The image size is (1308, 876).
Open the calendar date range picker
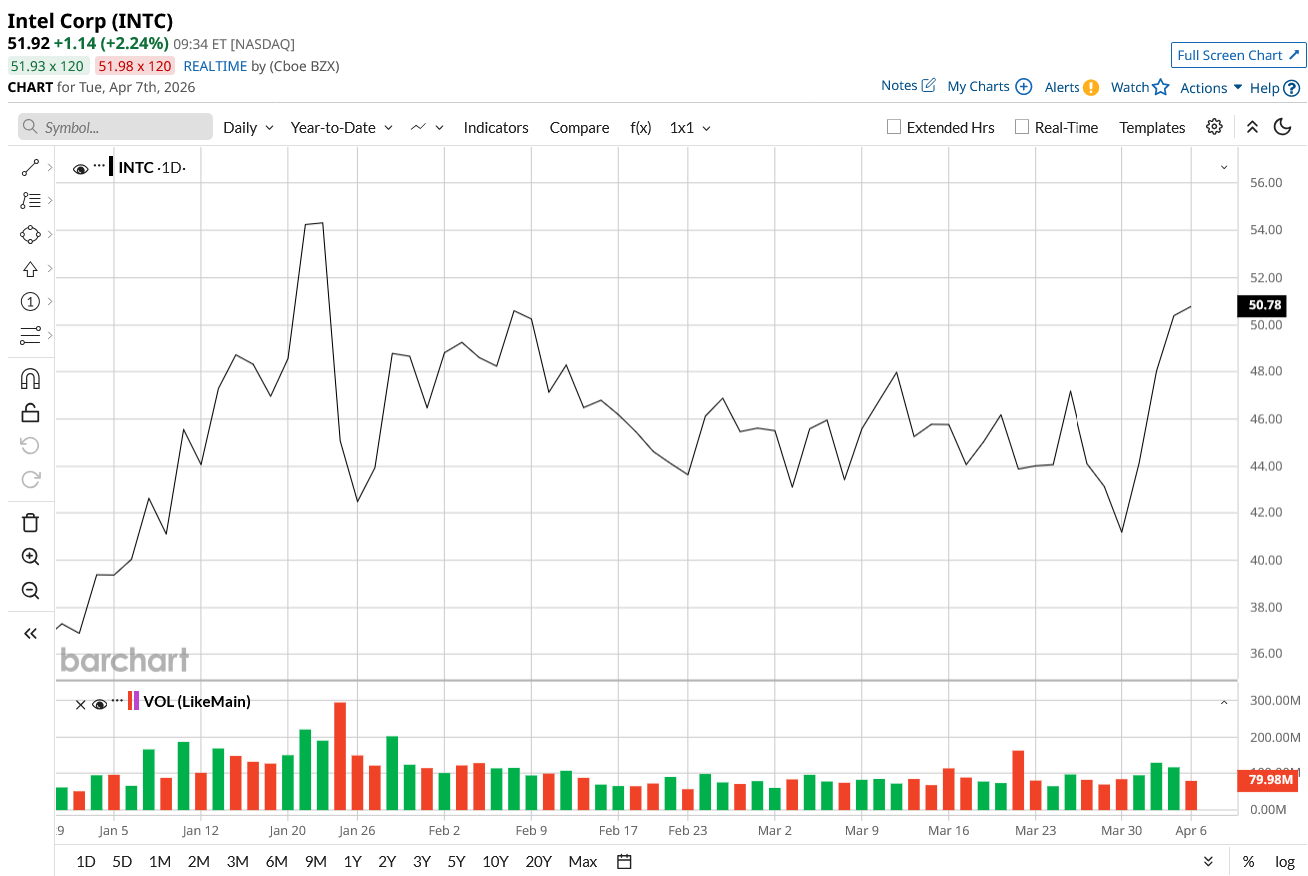click(x=625, y=861)
